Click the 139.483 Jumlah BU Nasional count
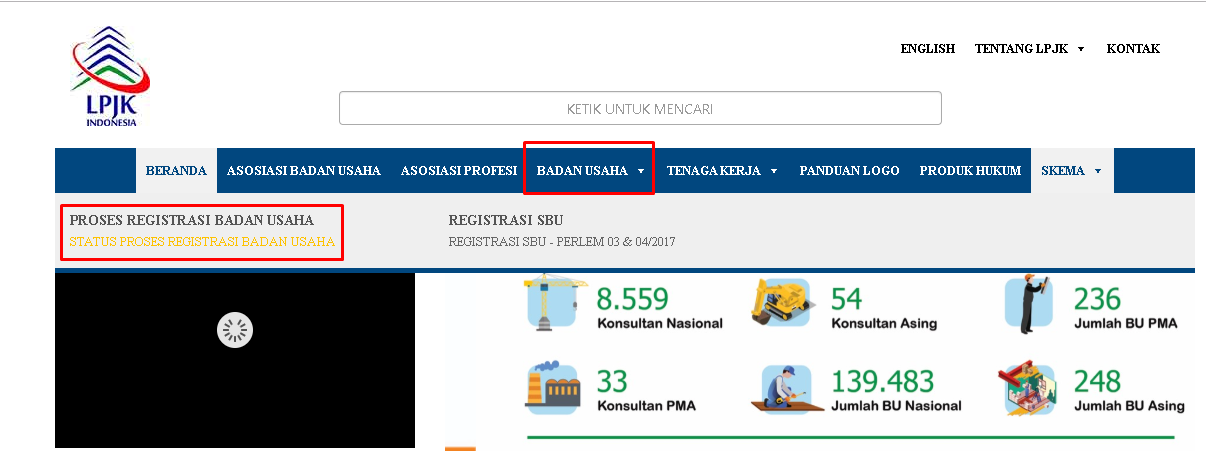The width and height of the screenshot is (1206, 451). [x=883, y=381]
